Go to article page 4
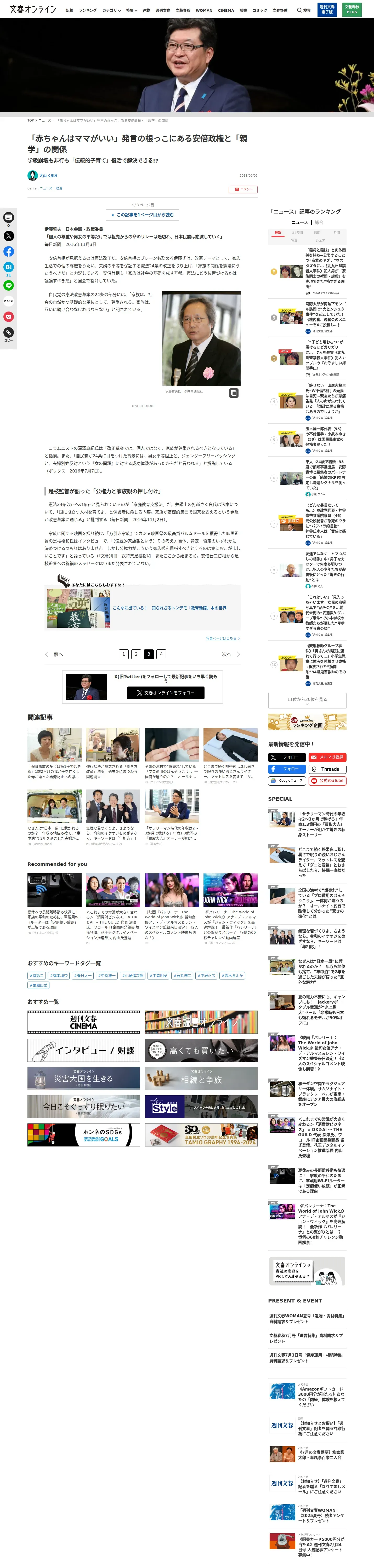The image size is (374, 1568). (161, 654)
